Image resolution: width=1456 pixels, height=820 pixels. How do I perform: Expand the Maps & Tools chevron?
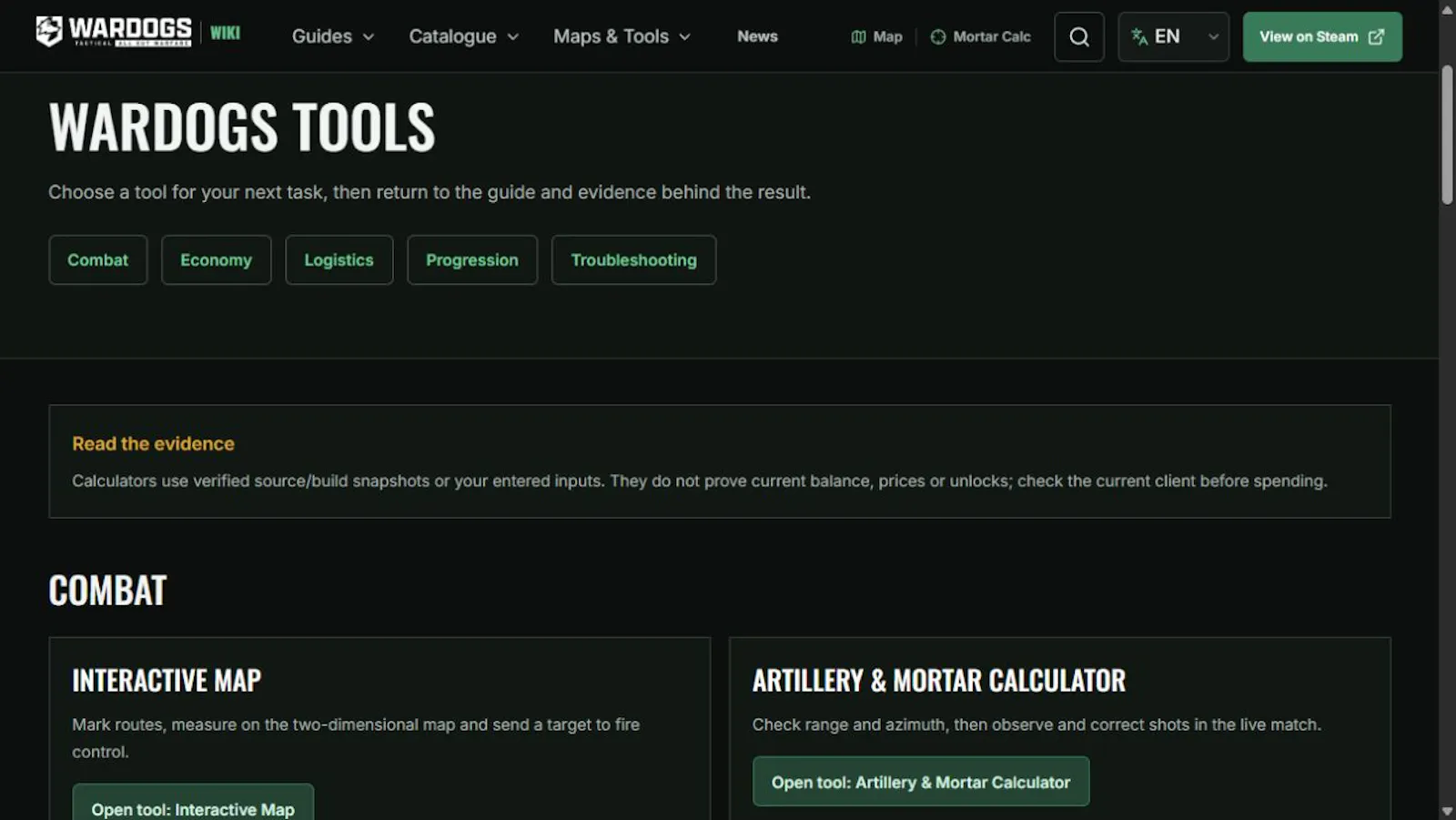(685, 37)
